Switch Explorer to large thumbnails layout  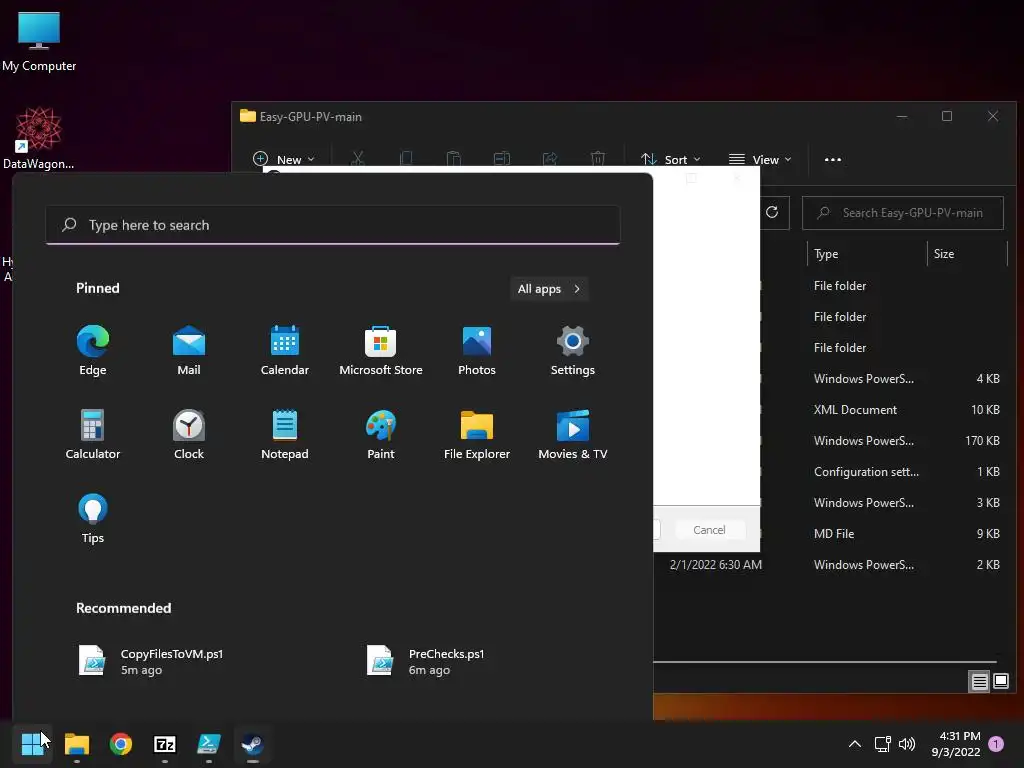pyautogui.click(x=1001, y=682)
